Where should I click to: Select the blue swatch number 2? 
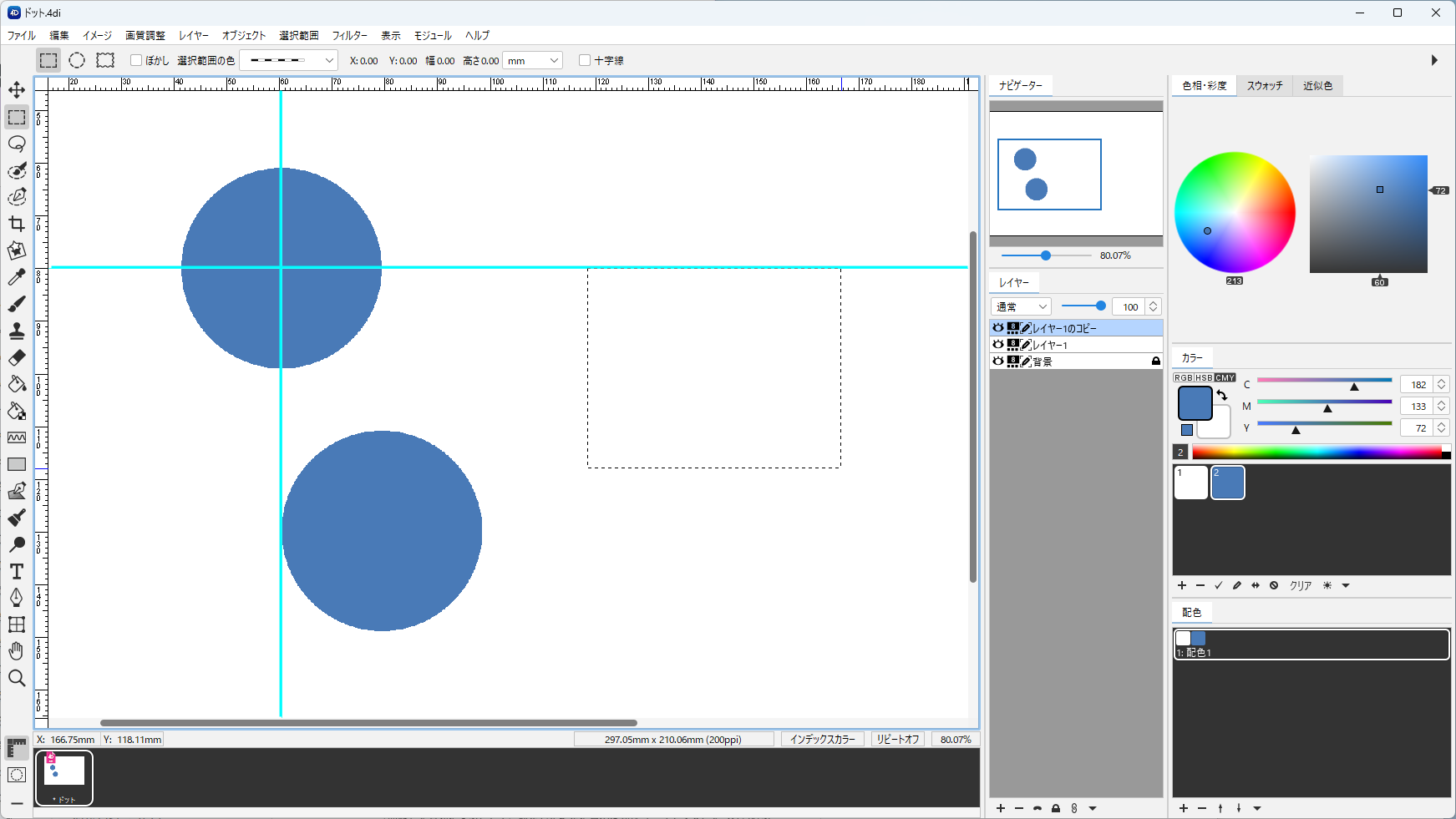click(1227, 483)
